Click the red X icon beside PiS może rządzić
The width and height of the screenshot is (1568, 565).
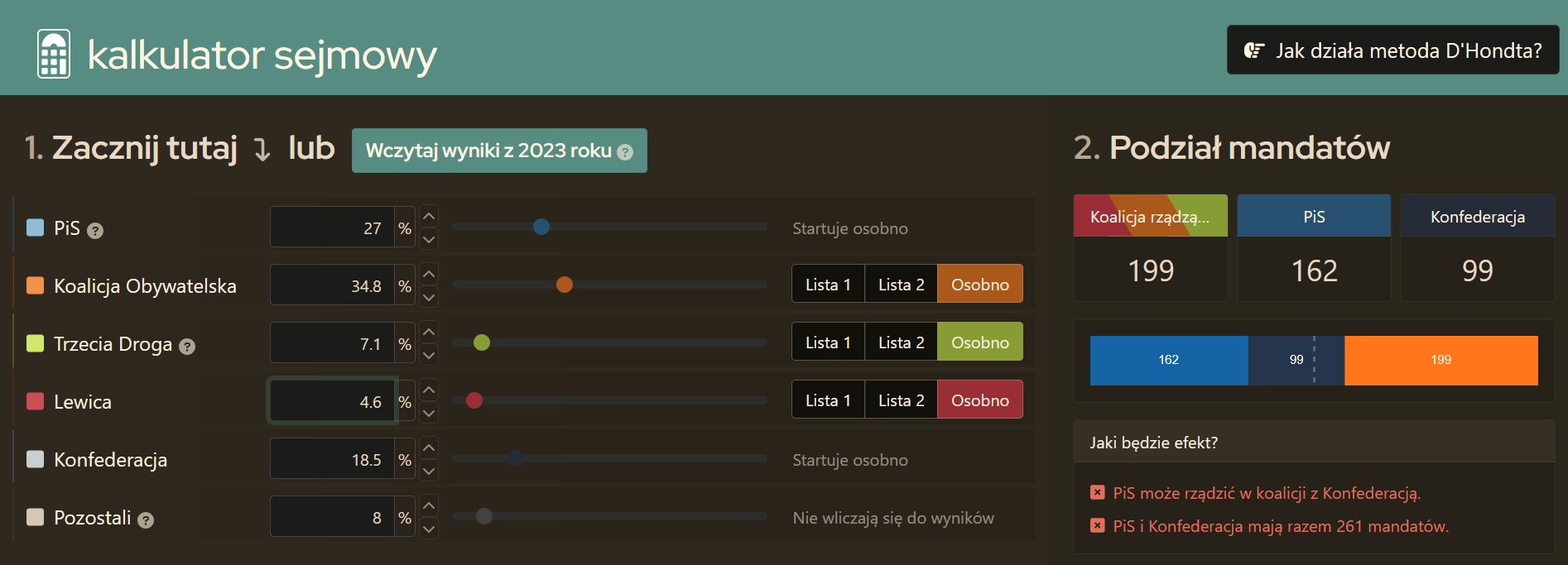pyautogui.click(x=1098, y=492)
